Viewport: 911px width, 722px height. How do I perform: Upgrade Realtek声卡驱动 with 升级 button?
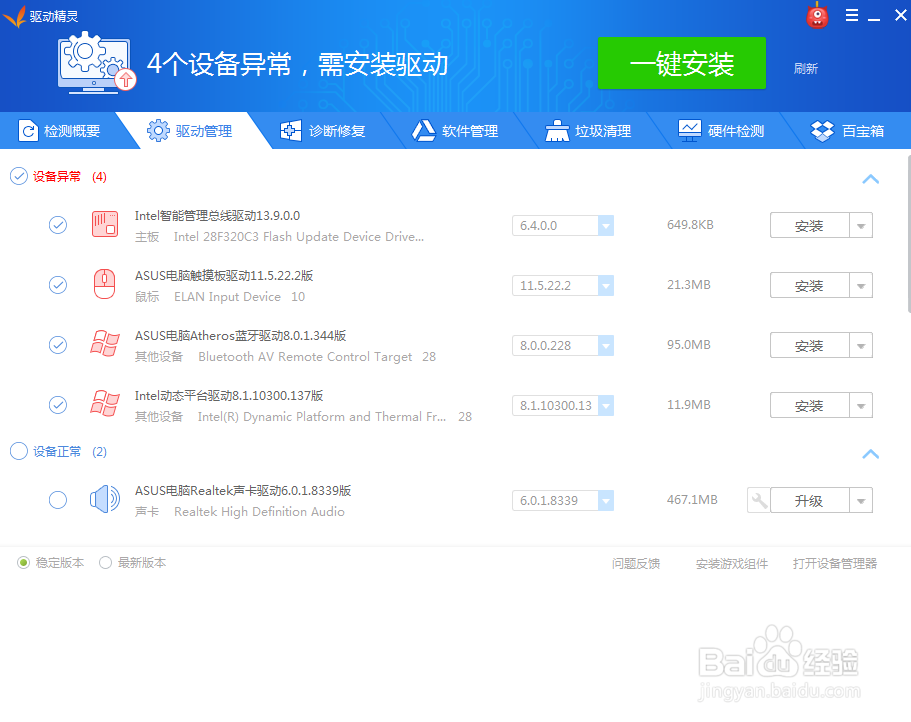[x=809, y=500]
